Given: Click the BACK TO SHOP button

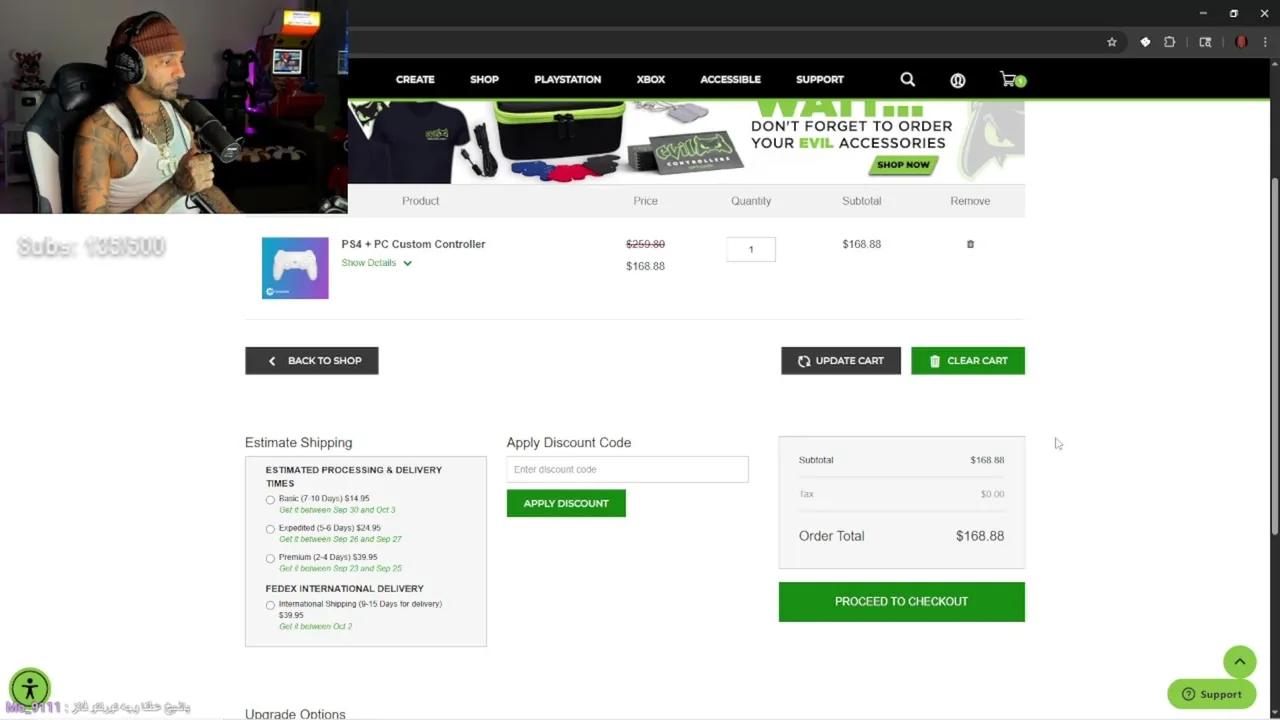Looking at the screenshot, I should [x=312, y=361].
